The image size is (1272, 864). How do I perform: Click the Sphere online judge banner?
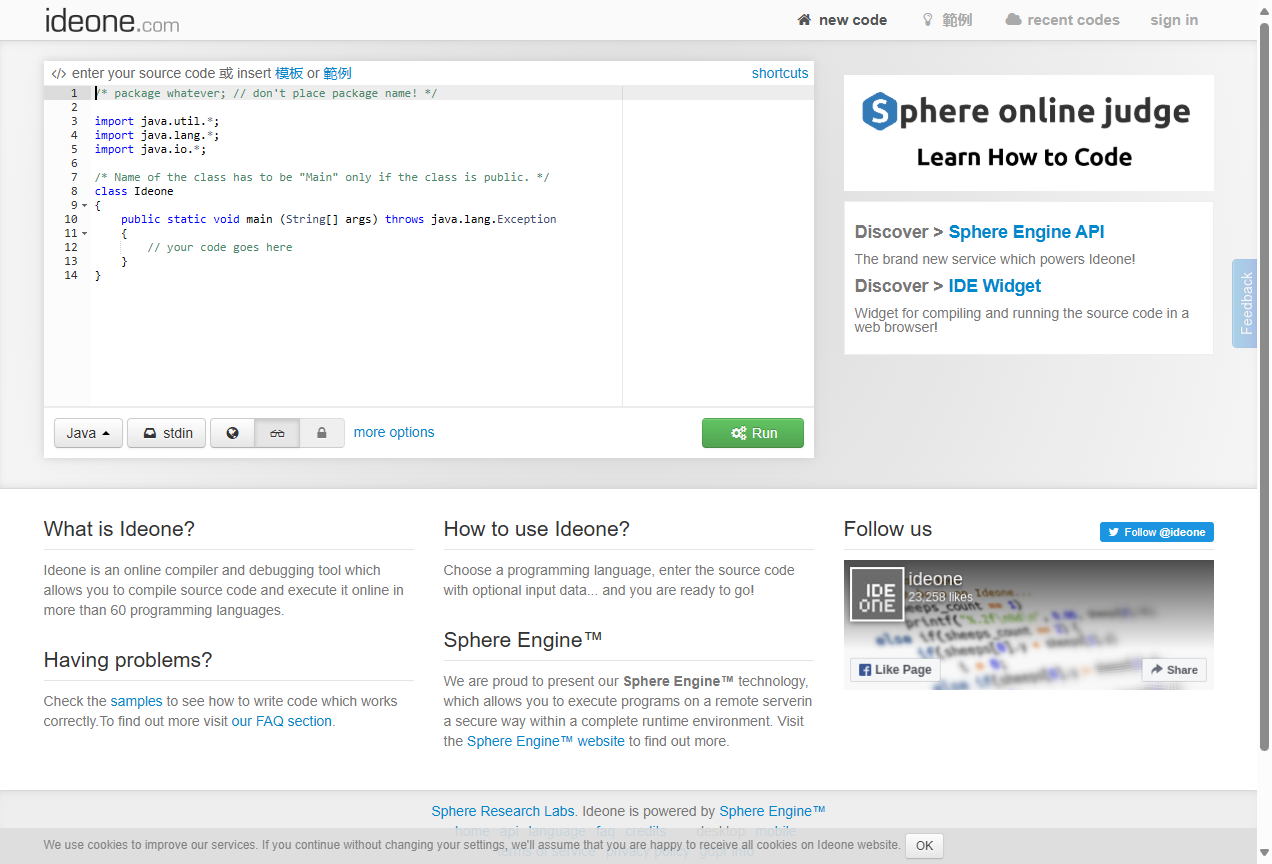tap(1028, 132)
